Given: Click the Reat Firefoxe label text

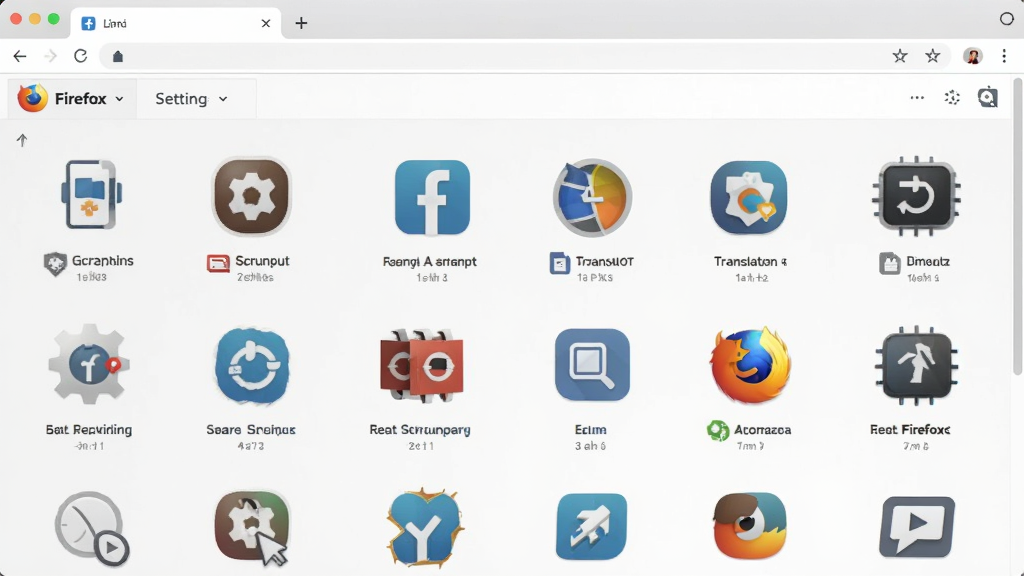Looking at the screenshot, I should [910, 429].
